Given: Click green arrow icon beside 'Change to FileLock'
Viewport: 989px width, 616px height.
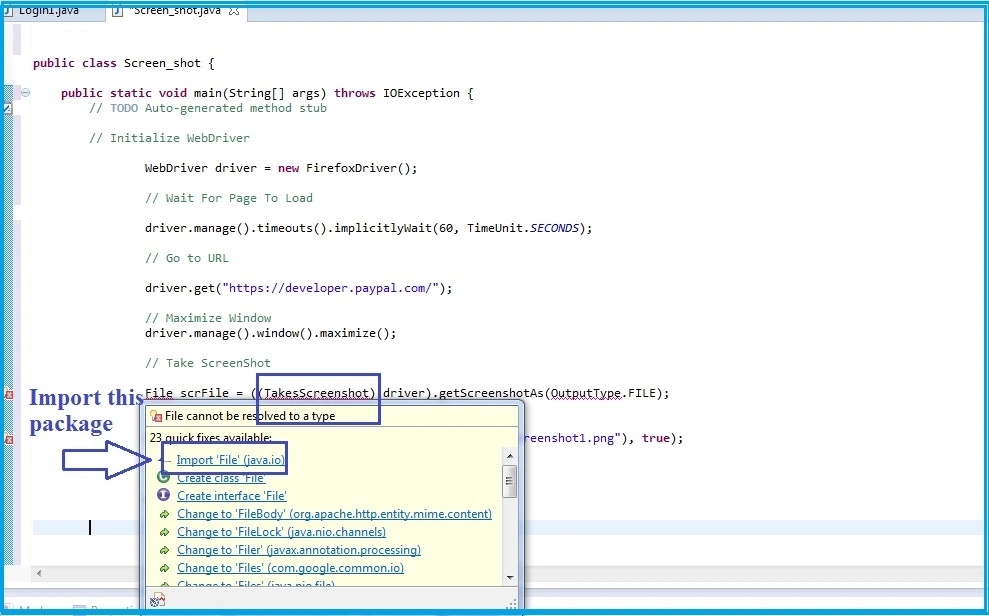Looking at the screenshot, I should click(x=164, y=533).
